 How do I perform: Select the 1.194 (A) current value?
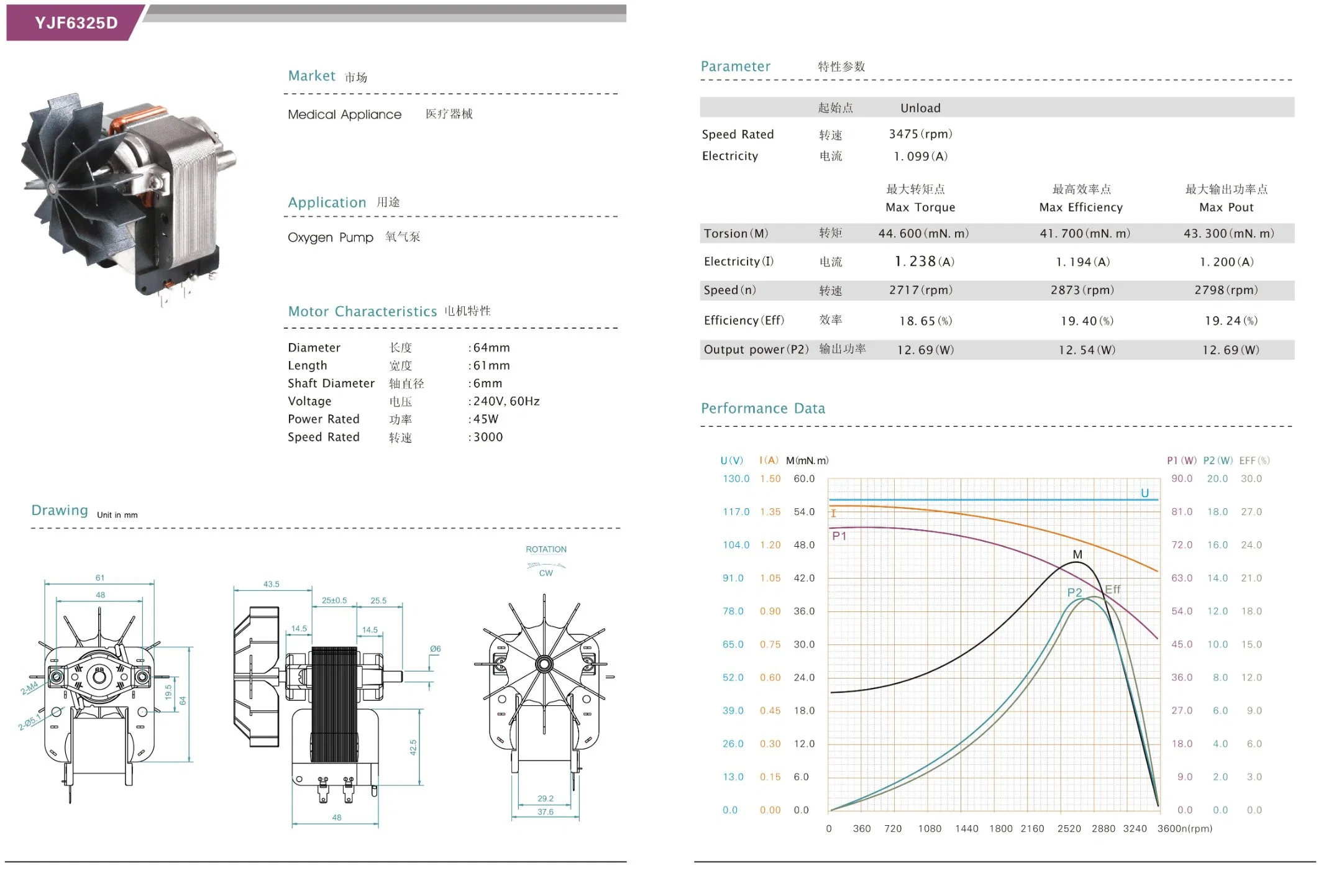coord(1083,262)
